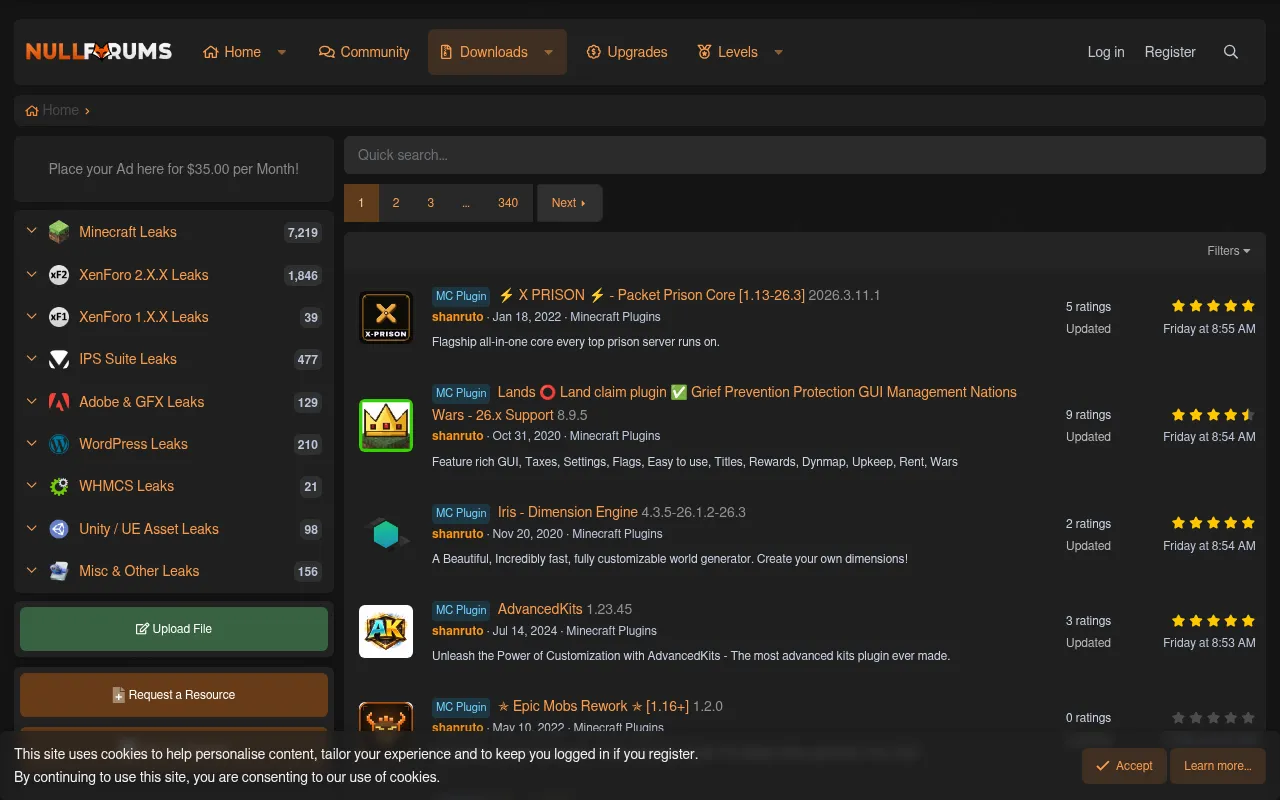Click the AdvancedKits AK icon

pyautogui.click(x=386, y=631)
